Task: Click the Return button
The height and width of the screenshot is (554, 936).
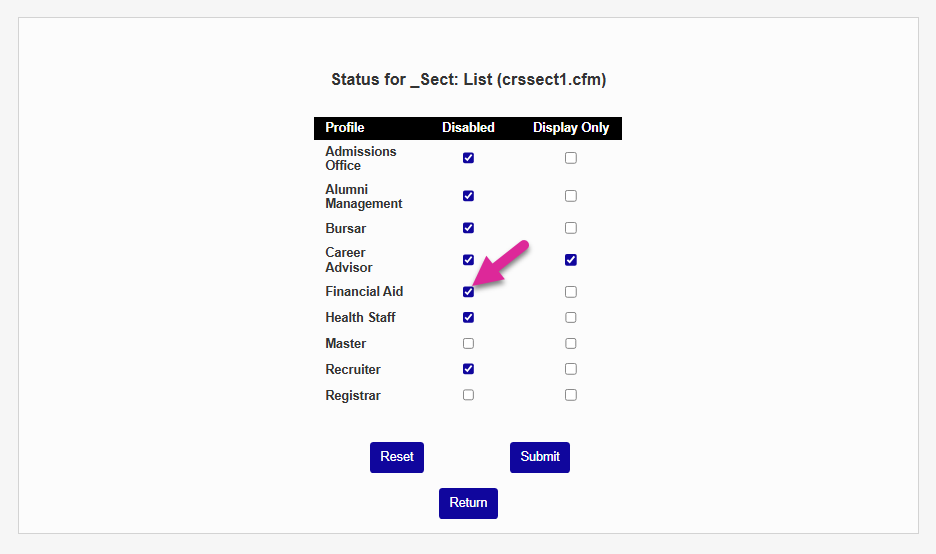Action: coord(468,503)
